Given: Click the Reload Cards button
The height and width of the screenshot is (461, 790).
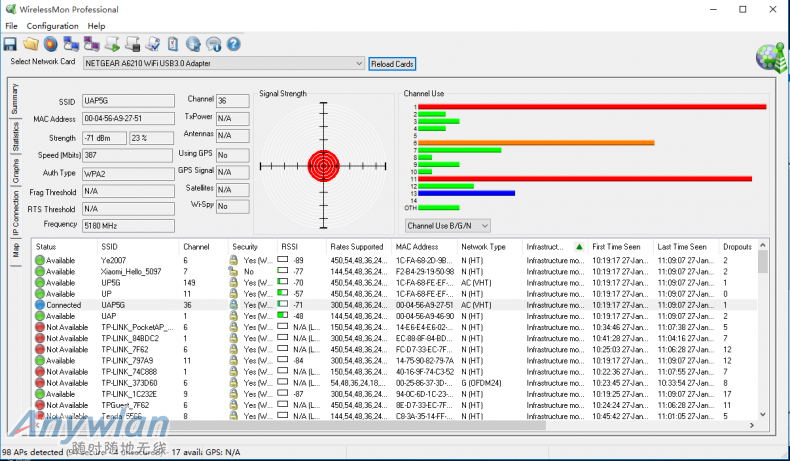Looking at the screenshot, I should (392, 64).
